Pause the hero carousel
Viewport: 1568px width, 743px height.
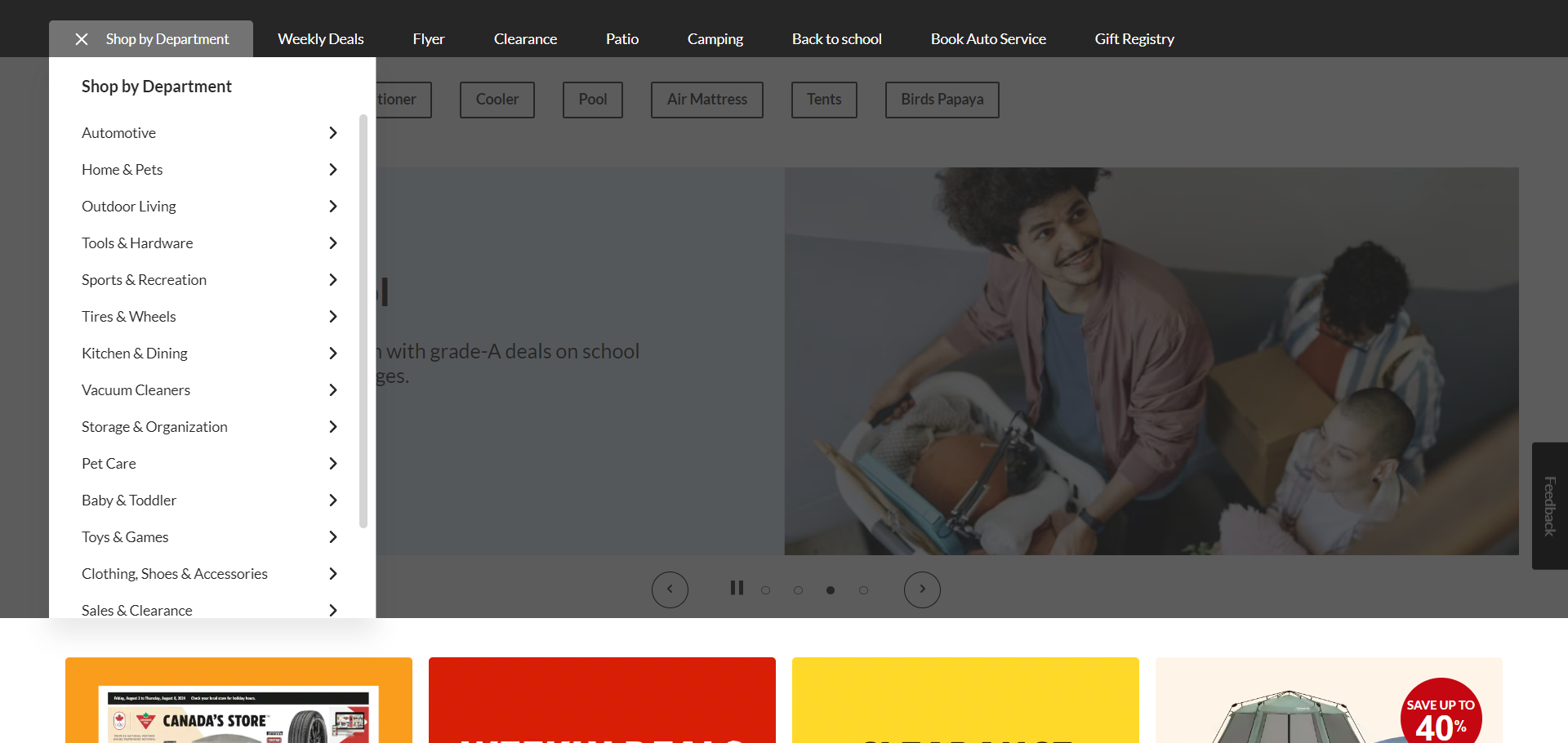(x=737, y=588)
